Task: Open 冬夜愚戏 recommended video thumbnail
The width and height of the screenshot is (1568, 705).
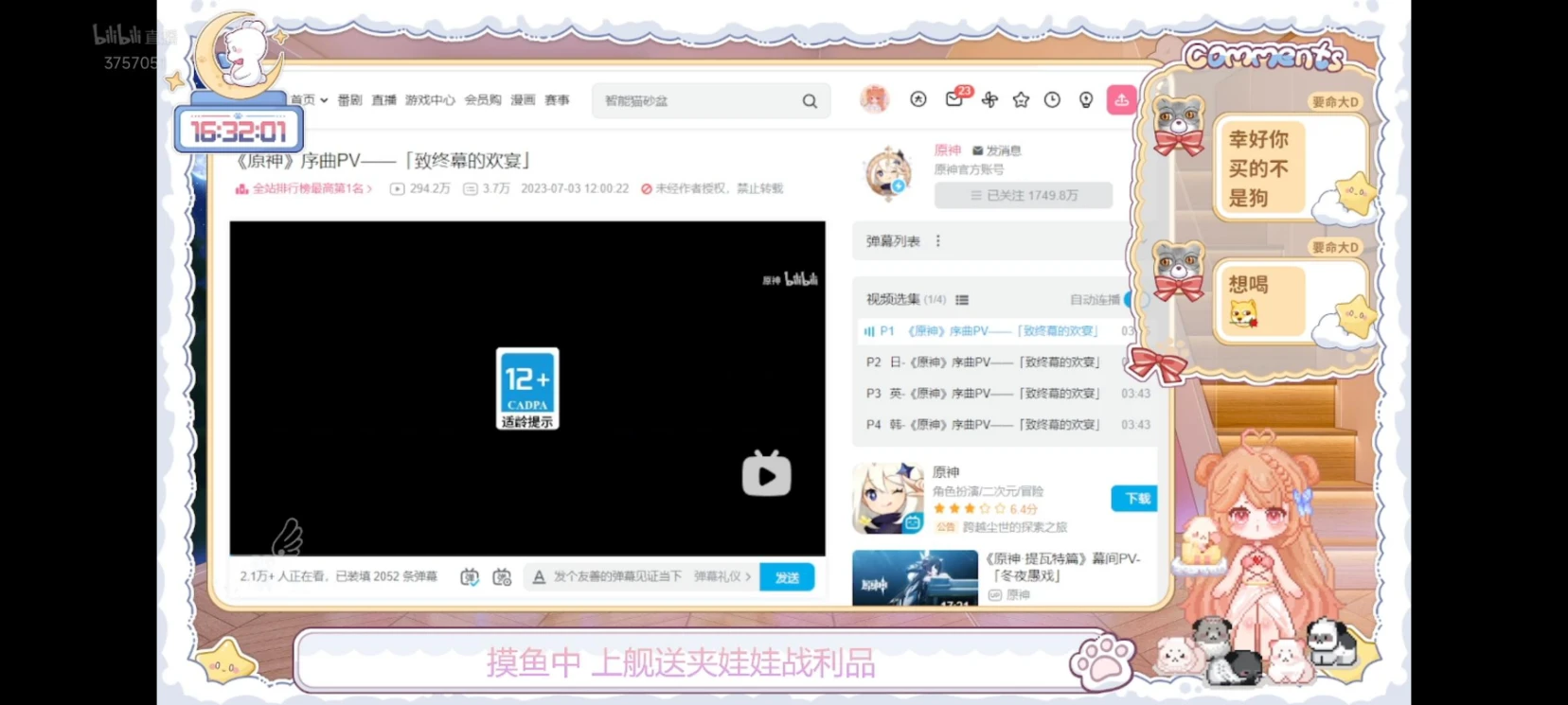Action: click(915, 577)
